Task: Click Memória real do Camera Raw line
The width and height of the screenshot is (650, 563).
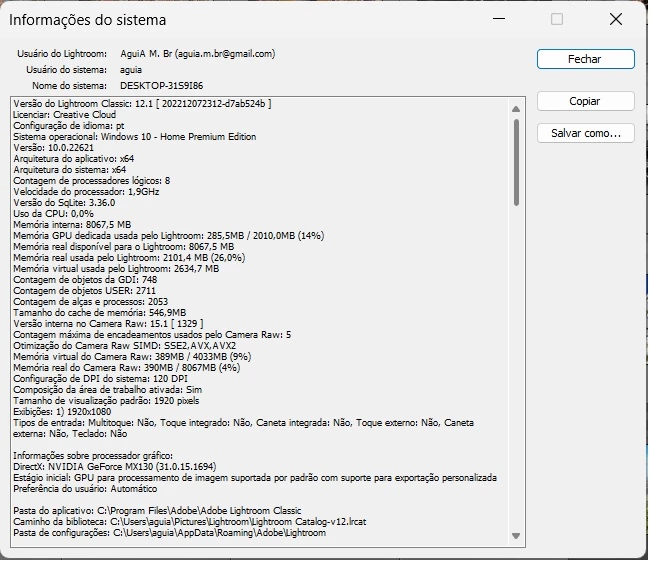Action: [x=127, y=368]
